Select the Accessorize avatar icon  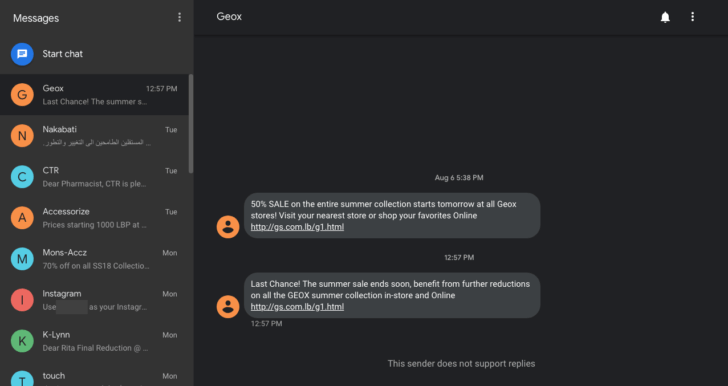tap(22, 218)
